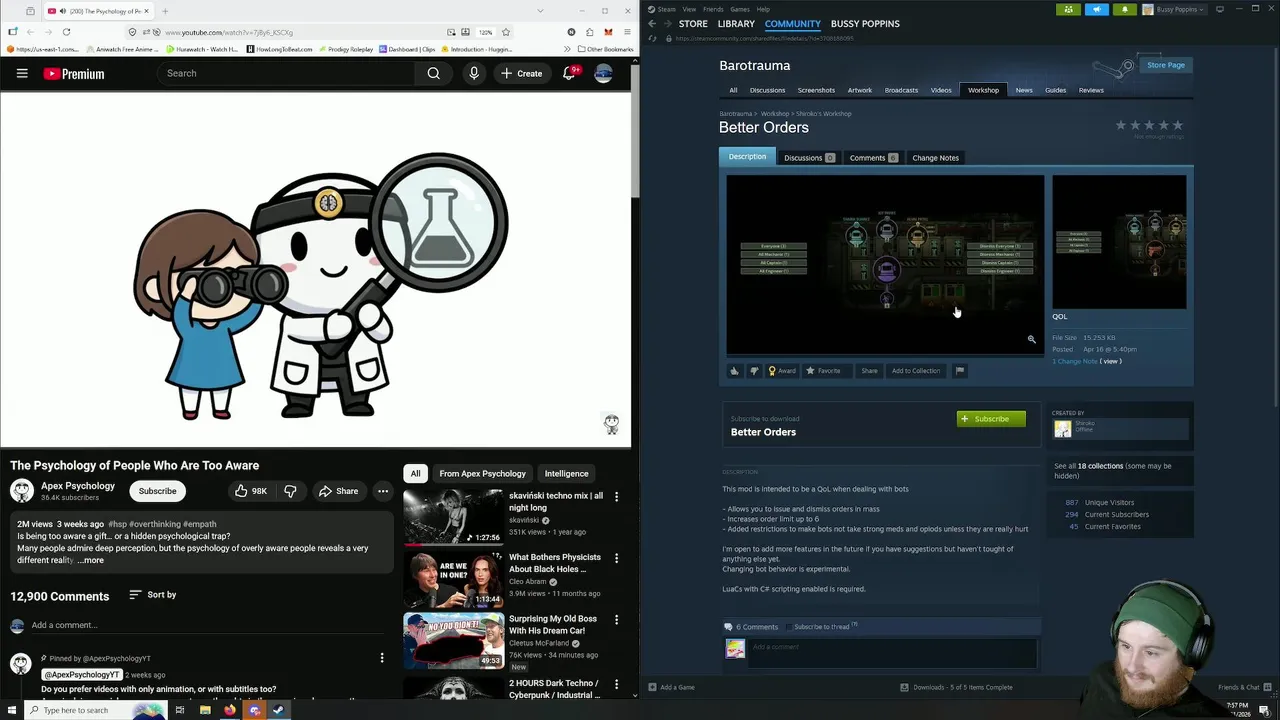Click the Add a comment field on YouTube
Image resolution: width=1280 pixels, height=720 pixels.
pos(206,625)
